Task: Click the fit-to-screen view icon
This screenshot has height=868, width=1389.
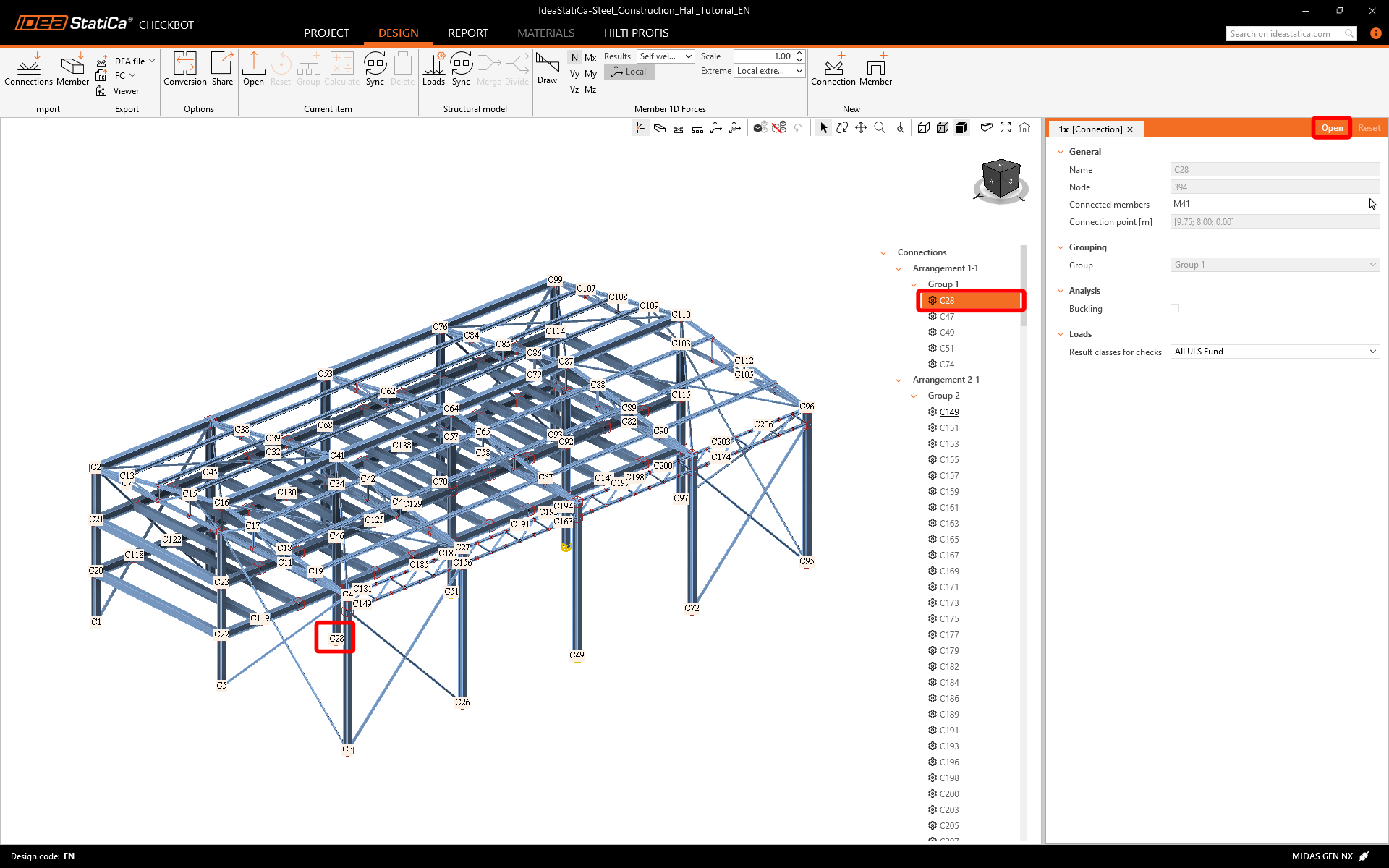Action: (x=1006, y=128)
